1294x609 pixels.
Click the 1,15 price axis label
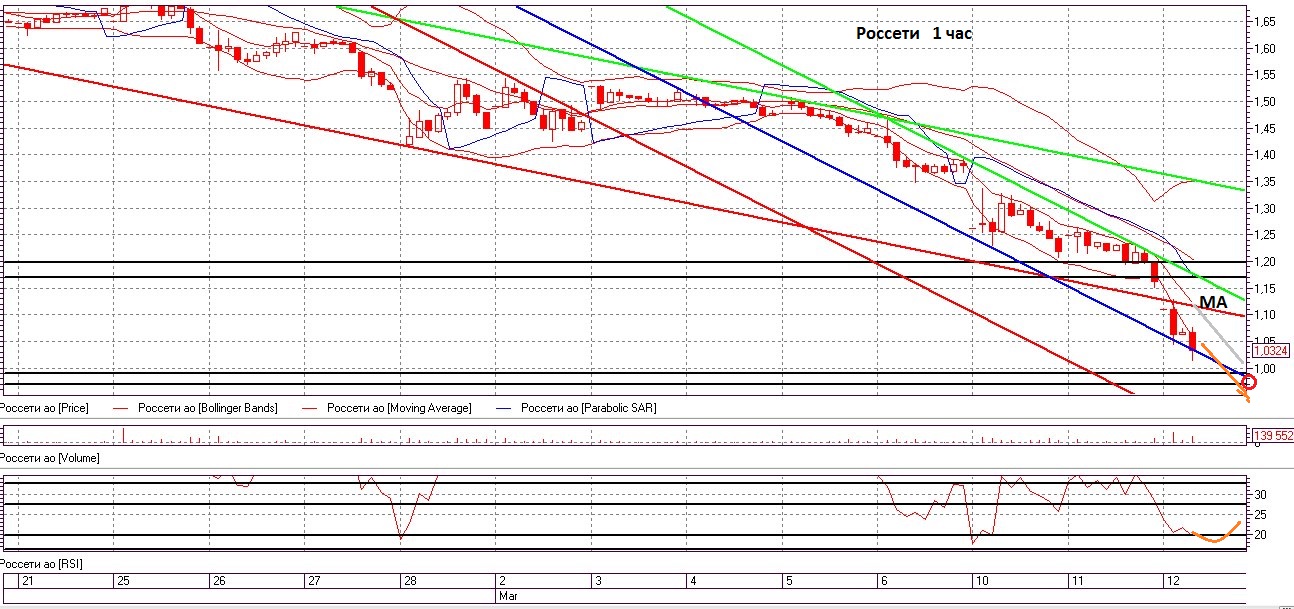pos(1263,289)
